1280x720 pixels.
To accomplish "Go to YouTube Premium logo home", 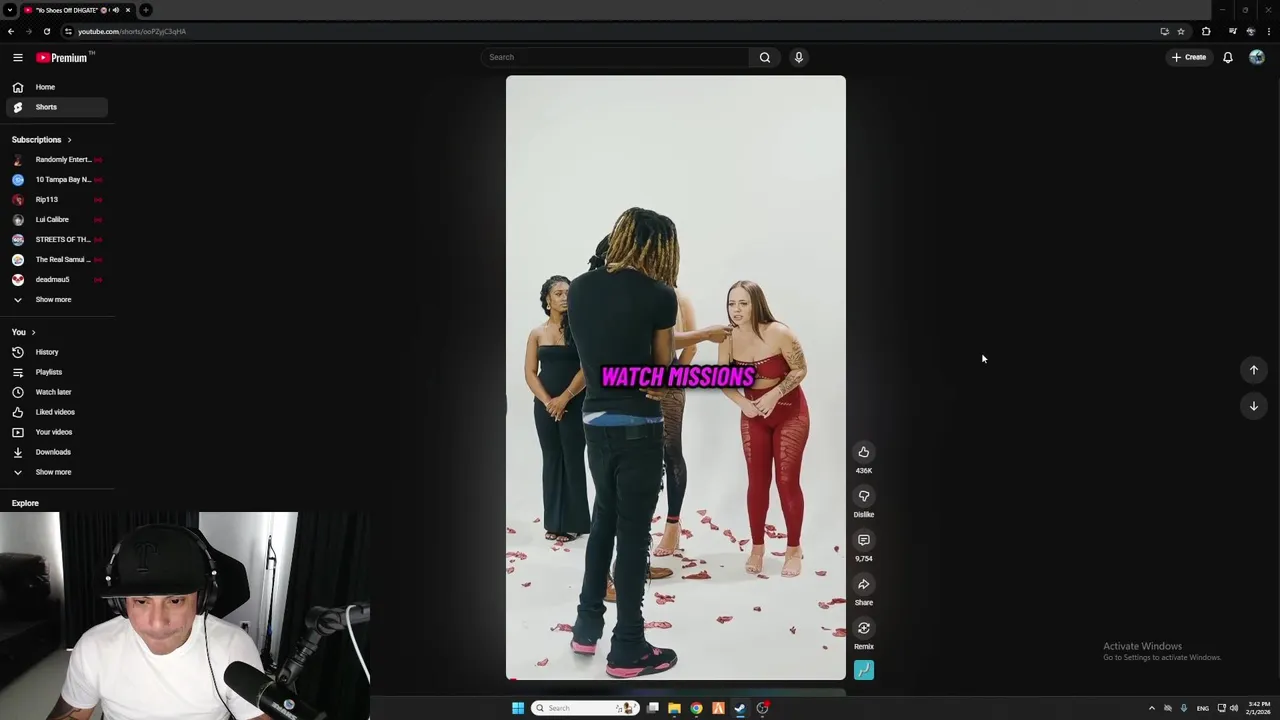I will coord(64,57).
